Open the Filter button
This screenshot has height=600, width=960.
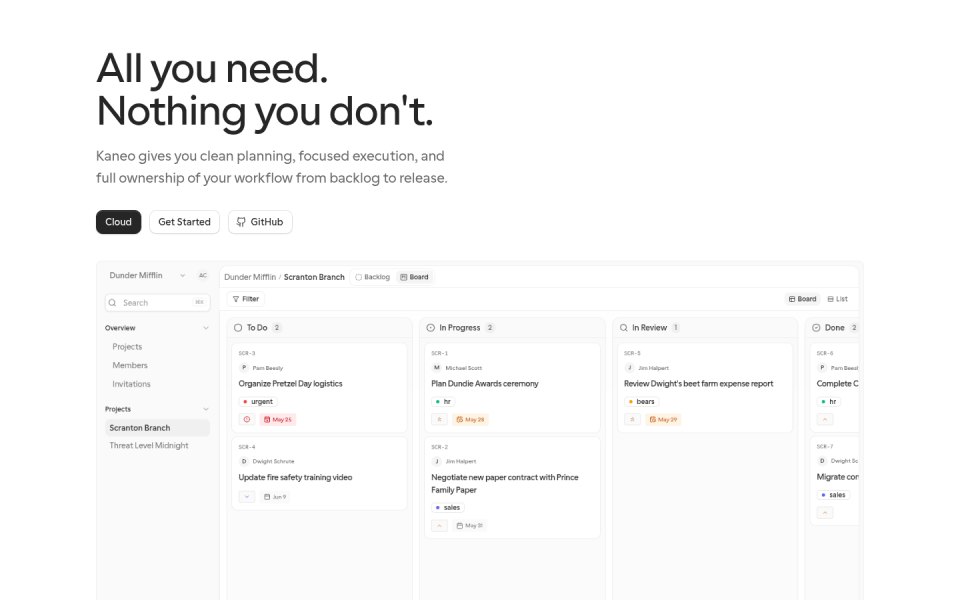[x=246, y=299]
